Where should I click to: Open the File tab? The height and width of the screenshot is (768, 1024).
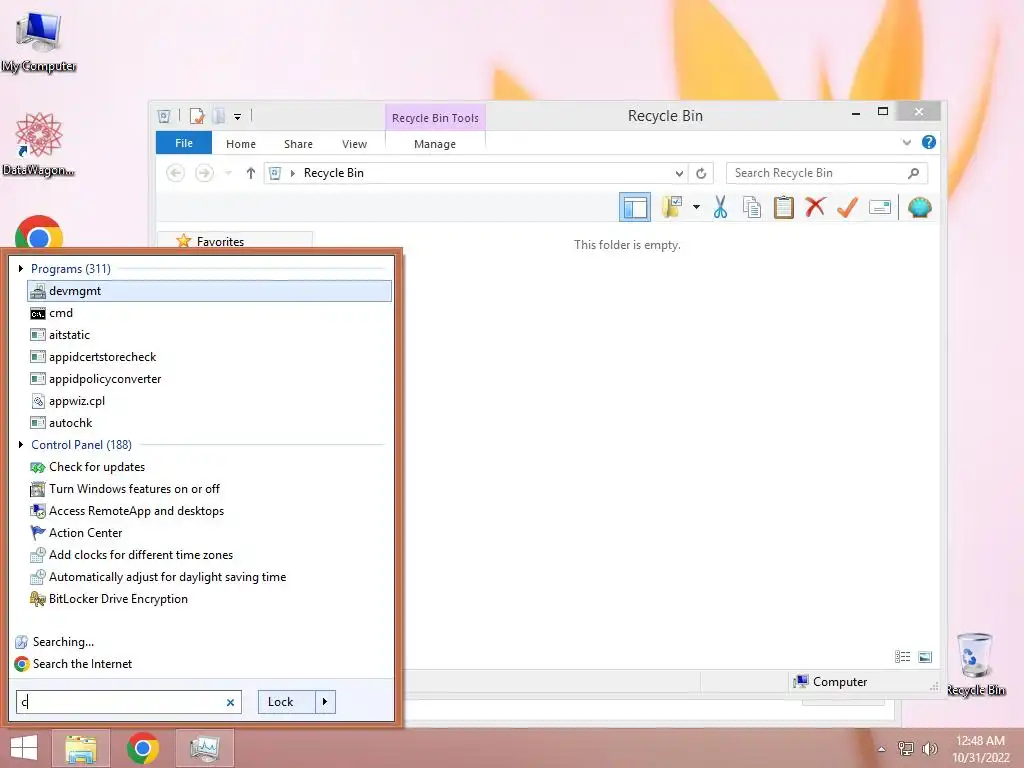(x=184, y=143)
